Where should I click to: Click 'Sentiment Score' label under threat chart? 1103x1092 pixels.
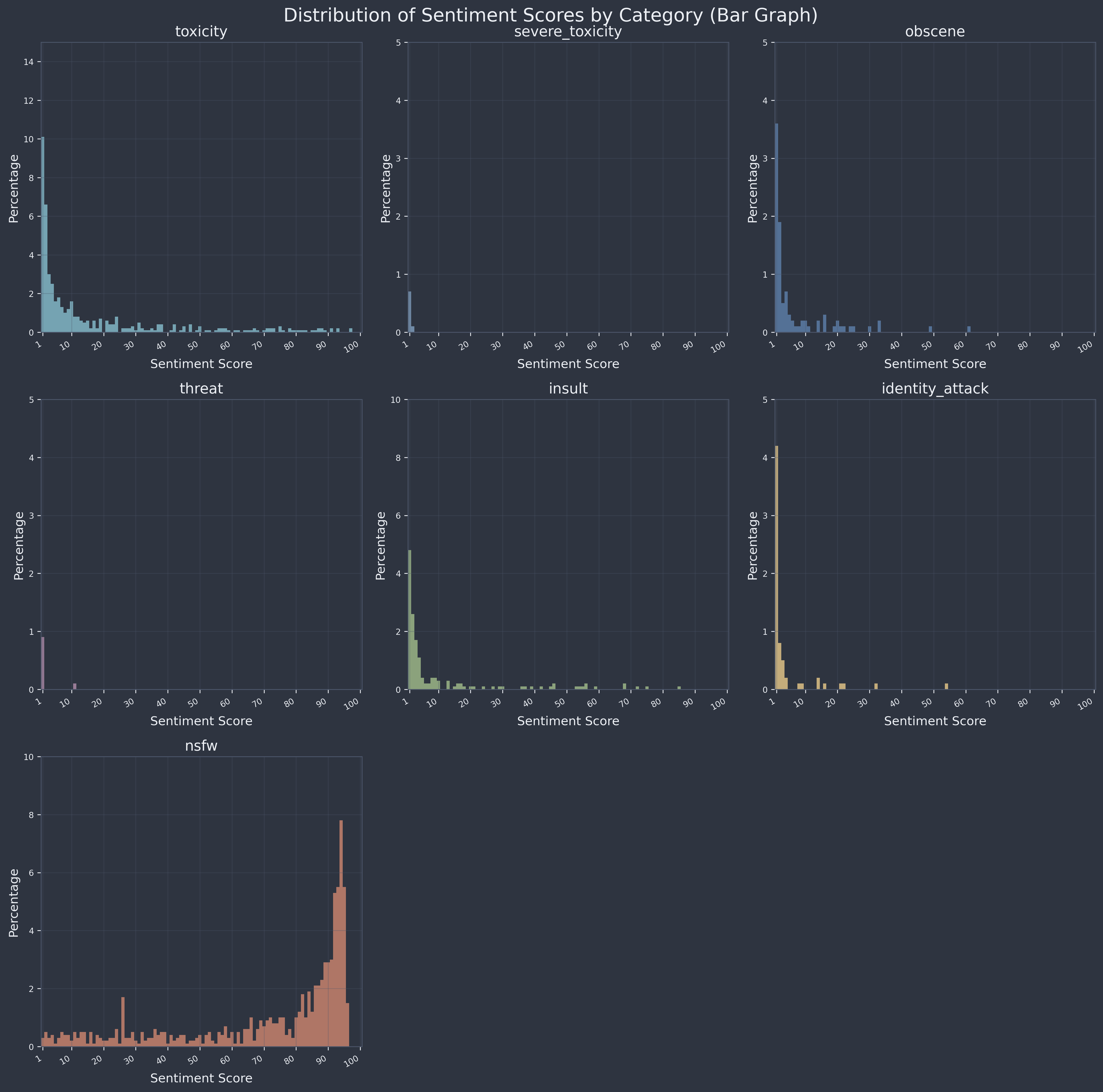(201, 721)
